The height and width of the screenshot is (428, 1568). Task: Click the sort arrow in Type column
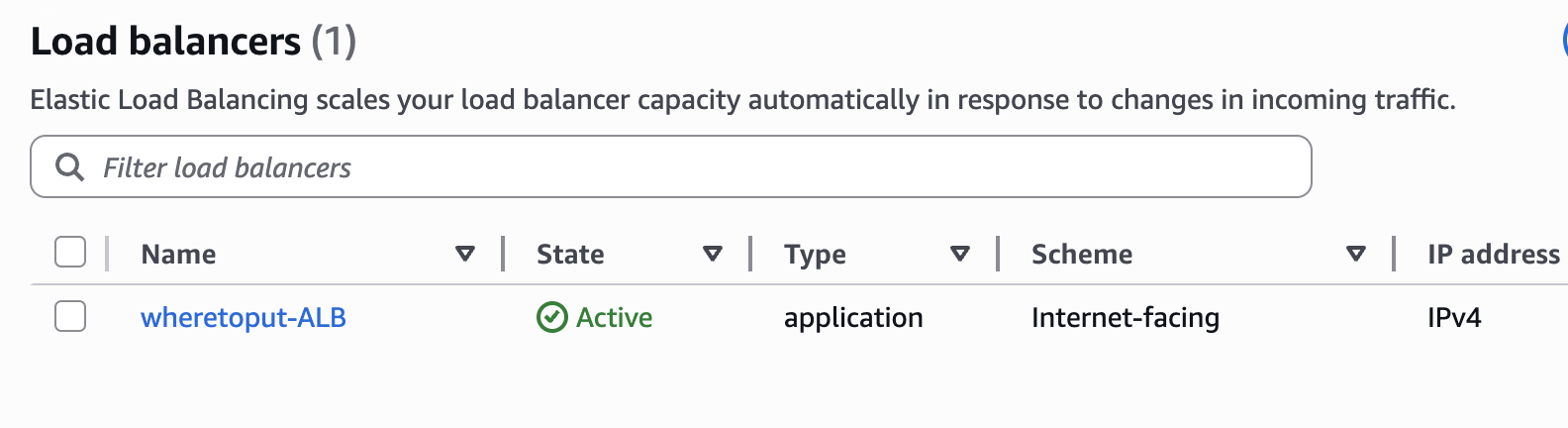coord(959,255)
